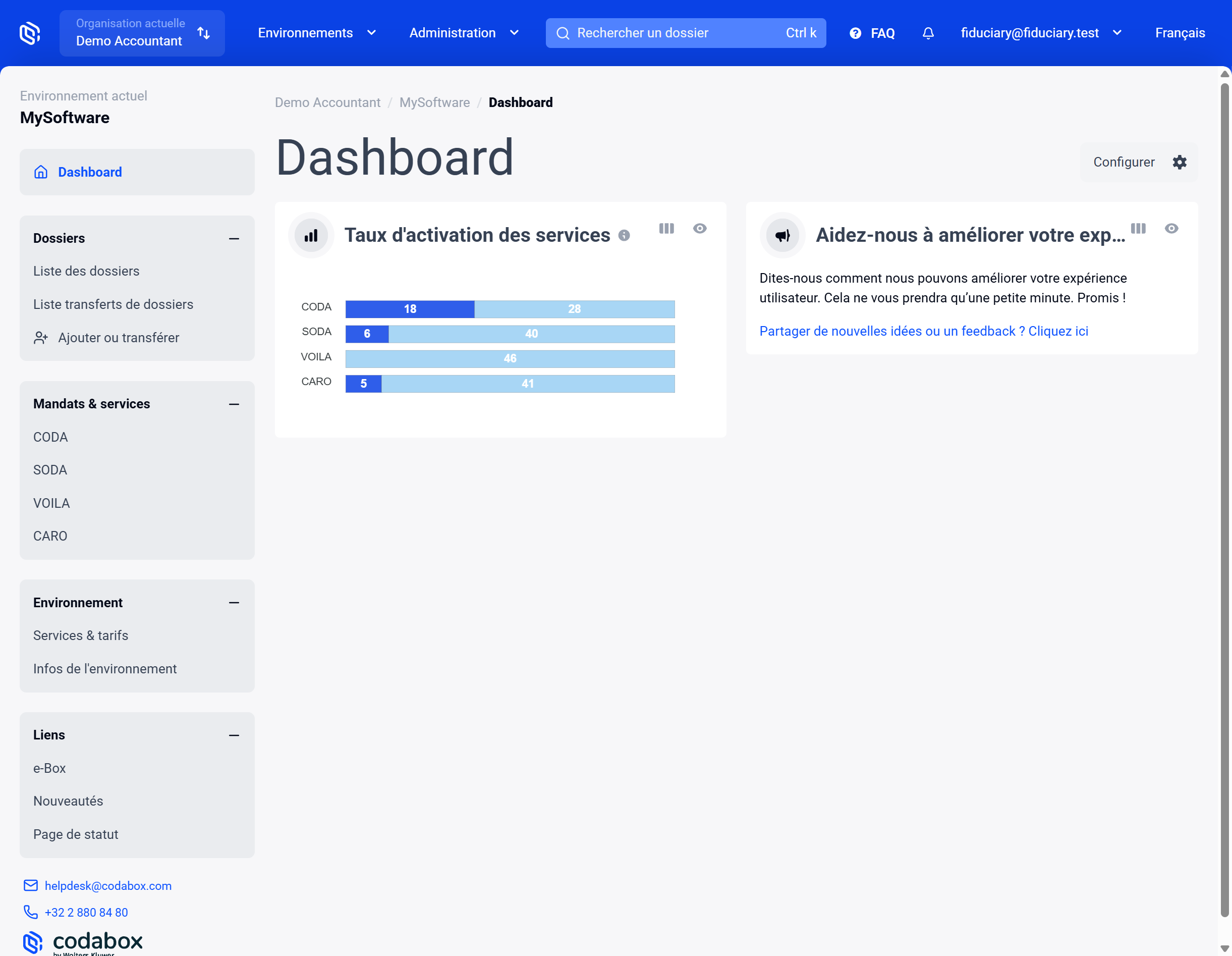Screen dimensions: 1232x956
Task: Click the Configurer gear icon
Action: pyautogui.click(x=1180, y=163)
